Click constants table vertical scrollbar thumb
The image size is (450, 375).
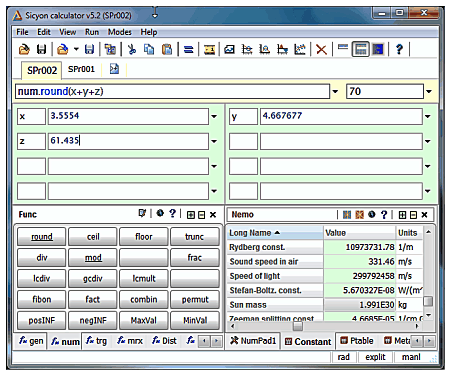click(x=428, y=301)
